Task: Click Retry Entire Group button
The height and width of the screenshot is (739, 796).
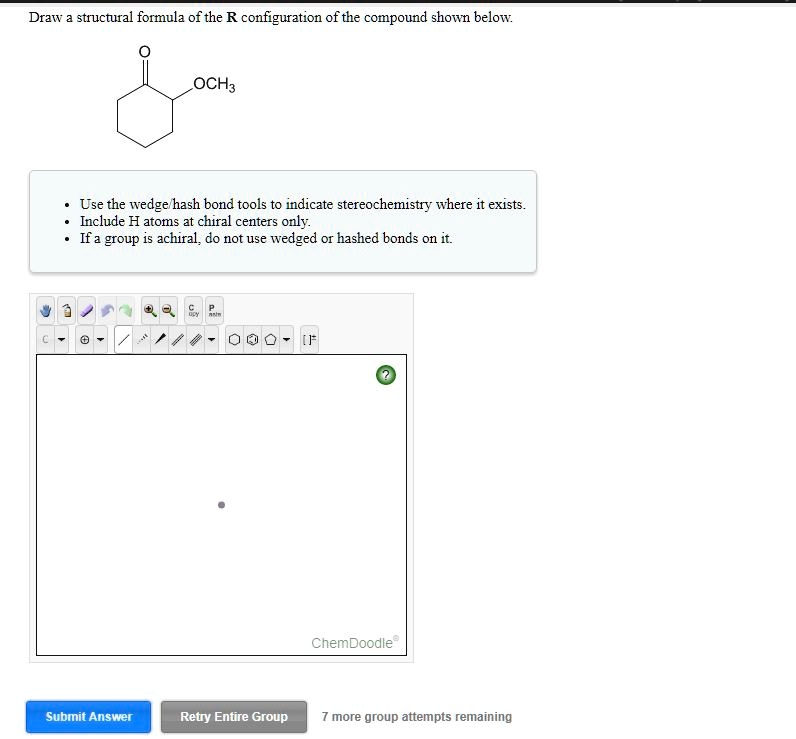Action: [x=234, y=717]
